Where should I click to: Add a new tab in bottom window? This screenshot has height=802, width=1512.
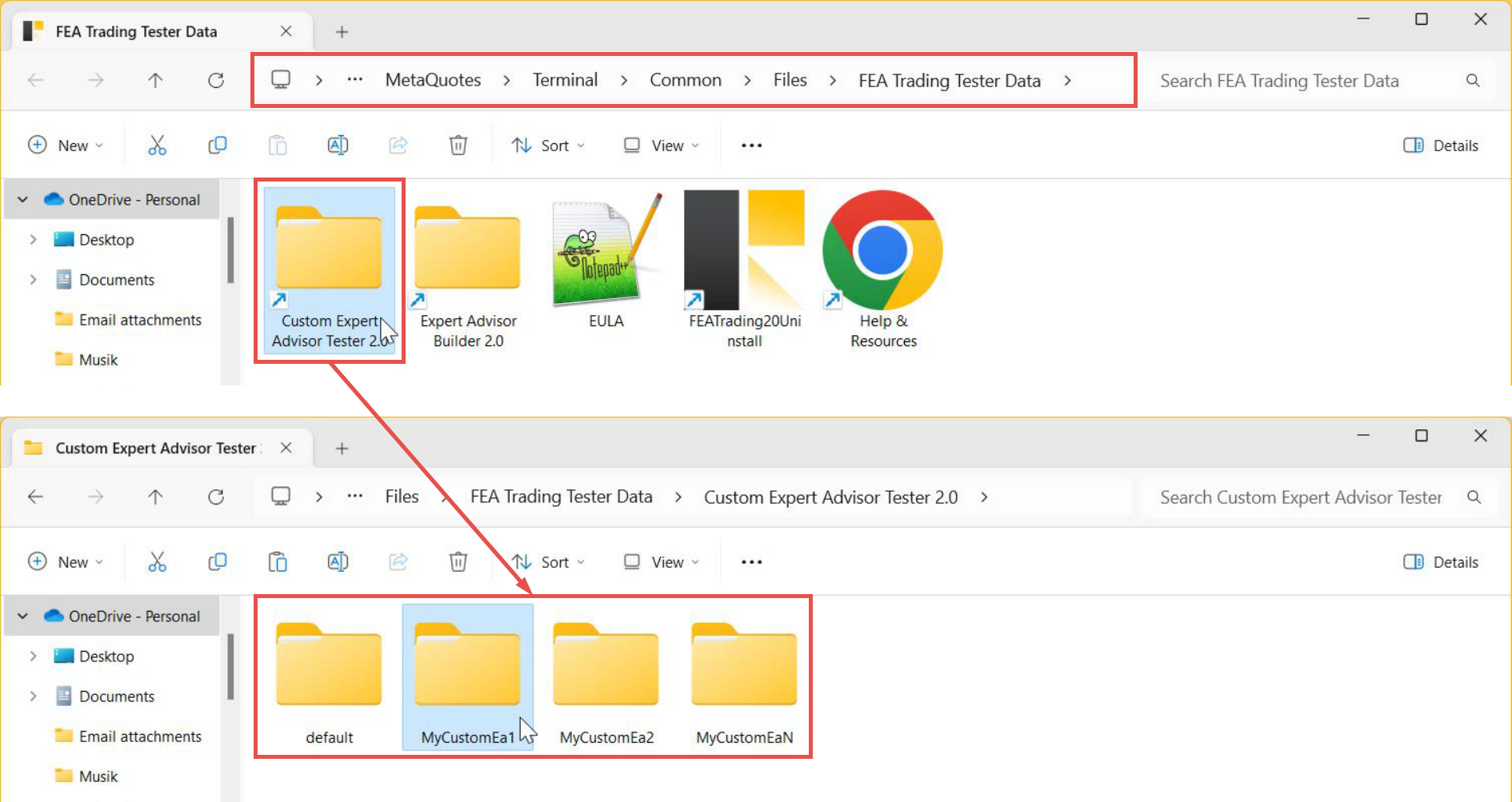coord(342,448)
